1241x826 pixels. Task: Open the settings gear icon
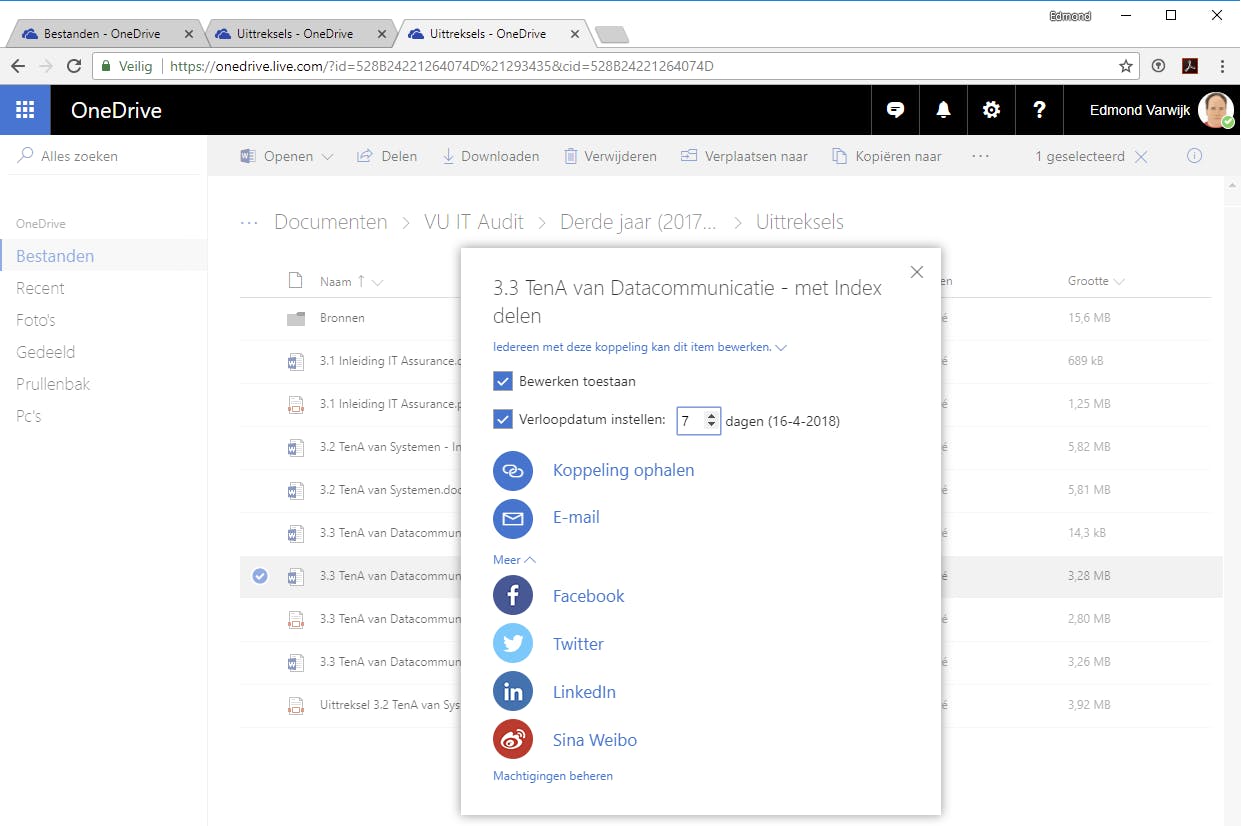point(991,110)
